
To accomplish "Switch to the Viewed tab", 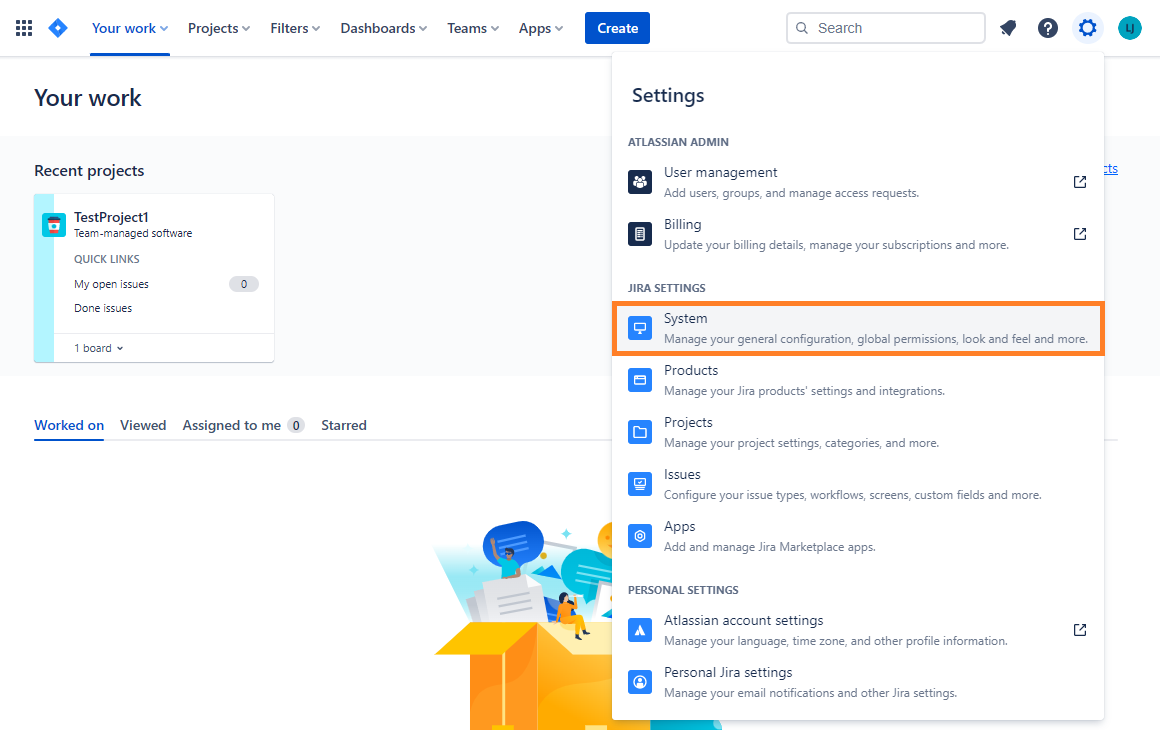I will tap(143, 425).
